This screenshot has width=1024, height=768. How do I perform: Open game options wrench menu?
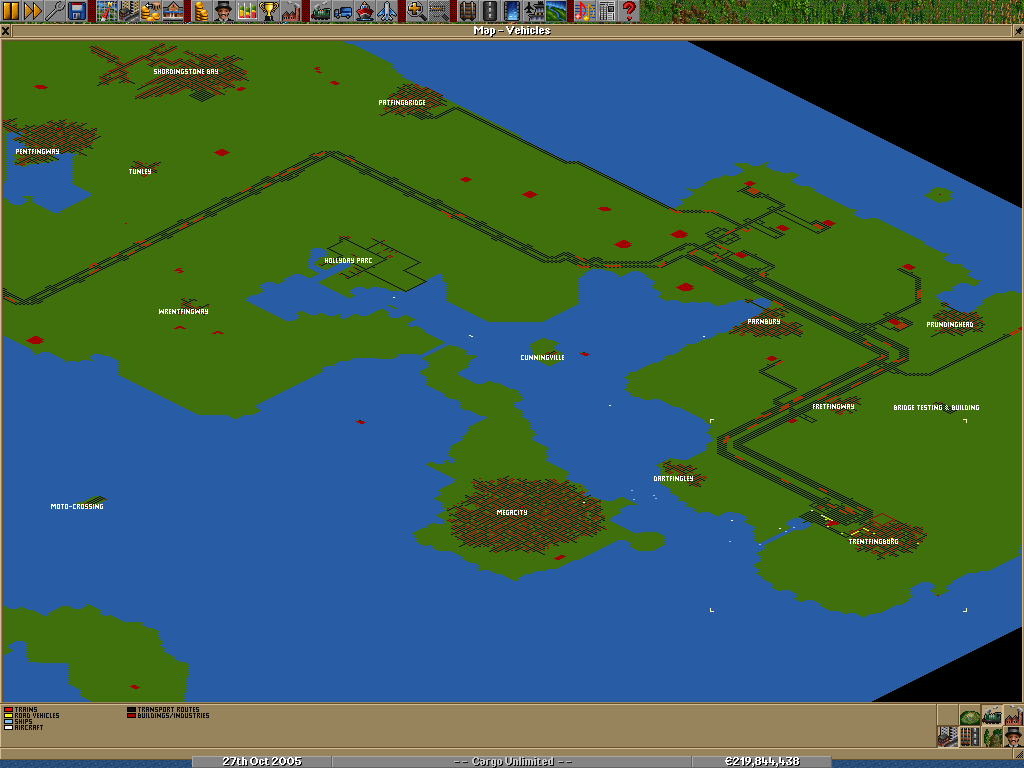click(55, 11)
